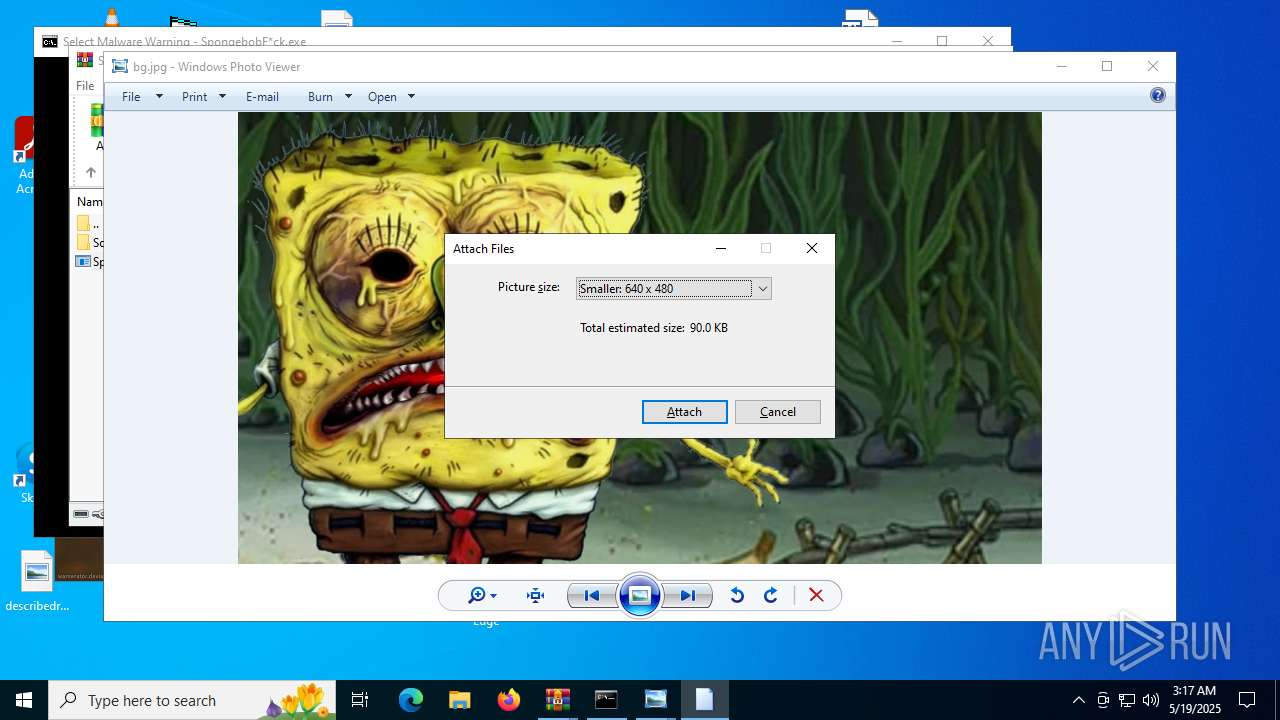The image size is (1280, 720).
Task: Cancel the Attach Files dialog
Action: tap(777, 412)
